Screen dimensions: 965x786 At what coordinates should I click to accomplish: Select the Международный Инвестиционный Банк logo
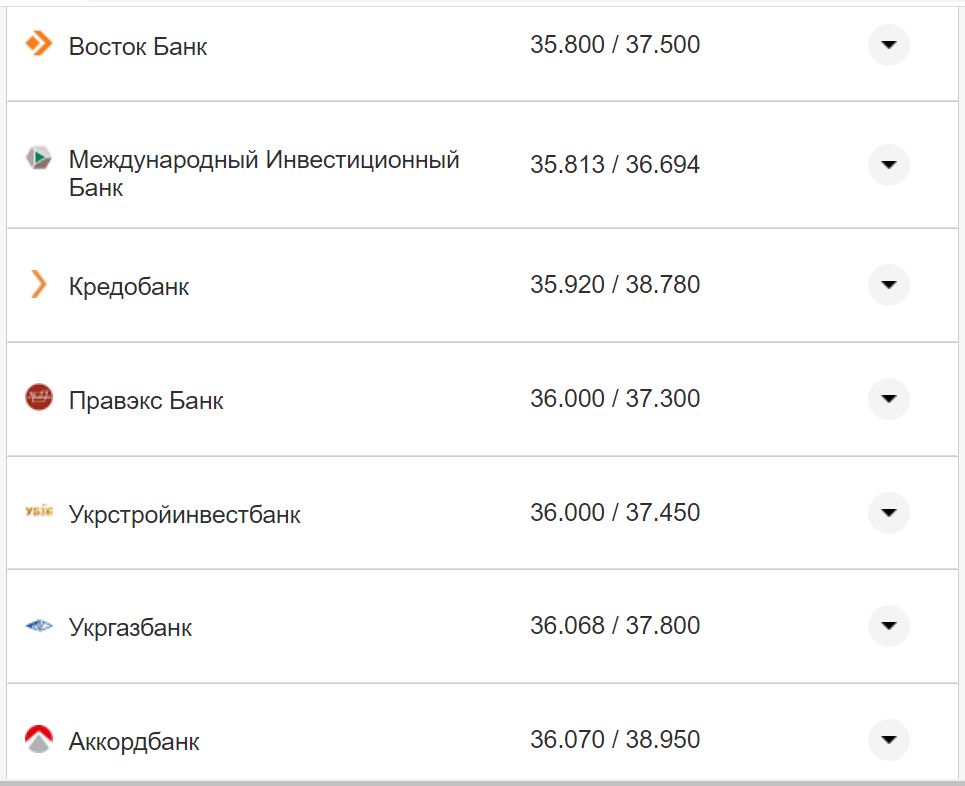tap(38, 158)
